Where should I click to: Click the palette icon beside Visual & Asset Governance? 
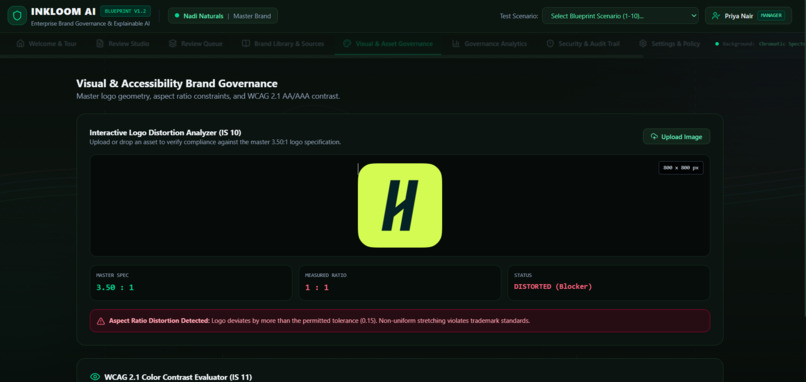tap(347, 44)
